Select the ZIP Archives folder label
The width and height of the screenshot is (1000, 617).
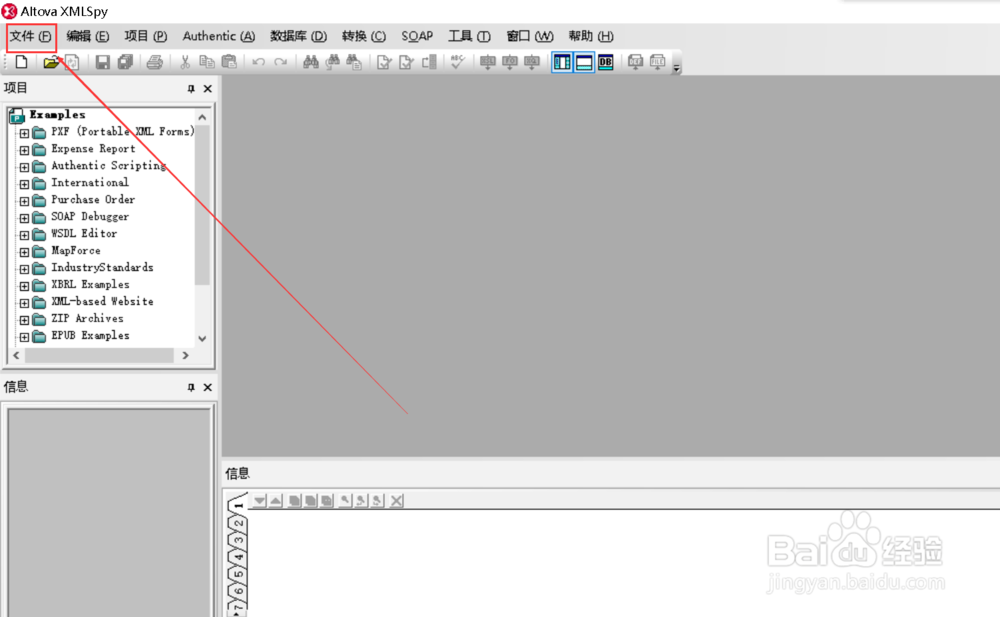87,318
